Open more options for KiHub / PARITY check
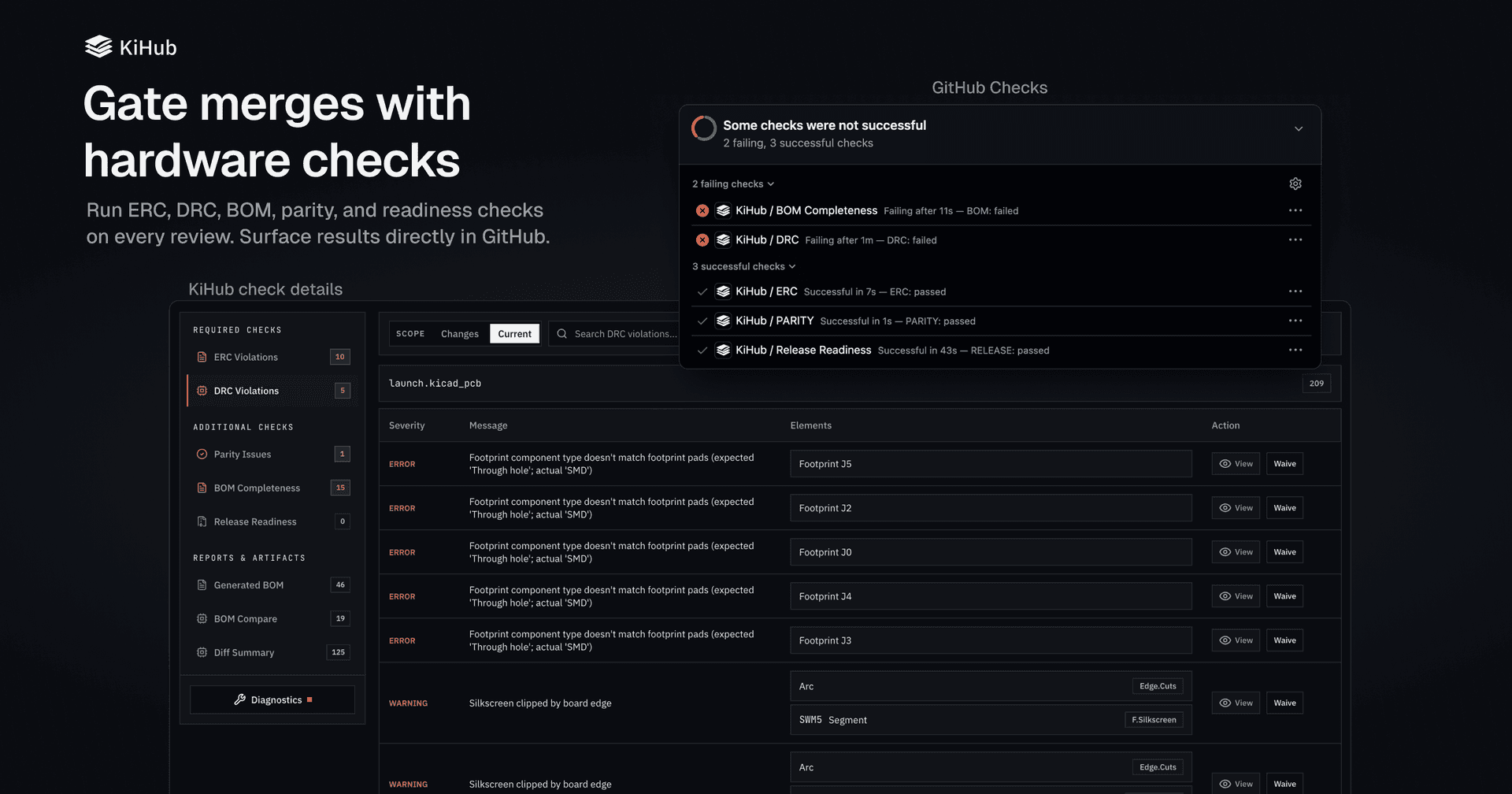This screenshot has width=1512, height=794. (1295, 321)
